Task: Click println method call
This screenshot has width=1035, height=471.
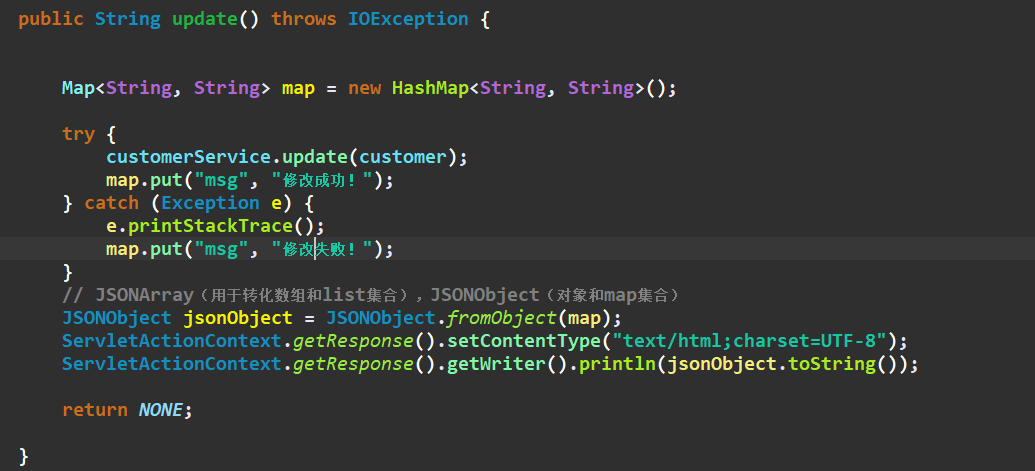Action: point(617,363)
